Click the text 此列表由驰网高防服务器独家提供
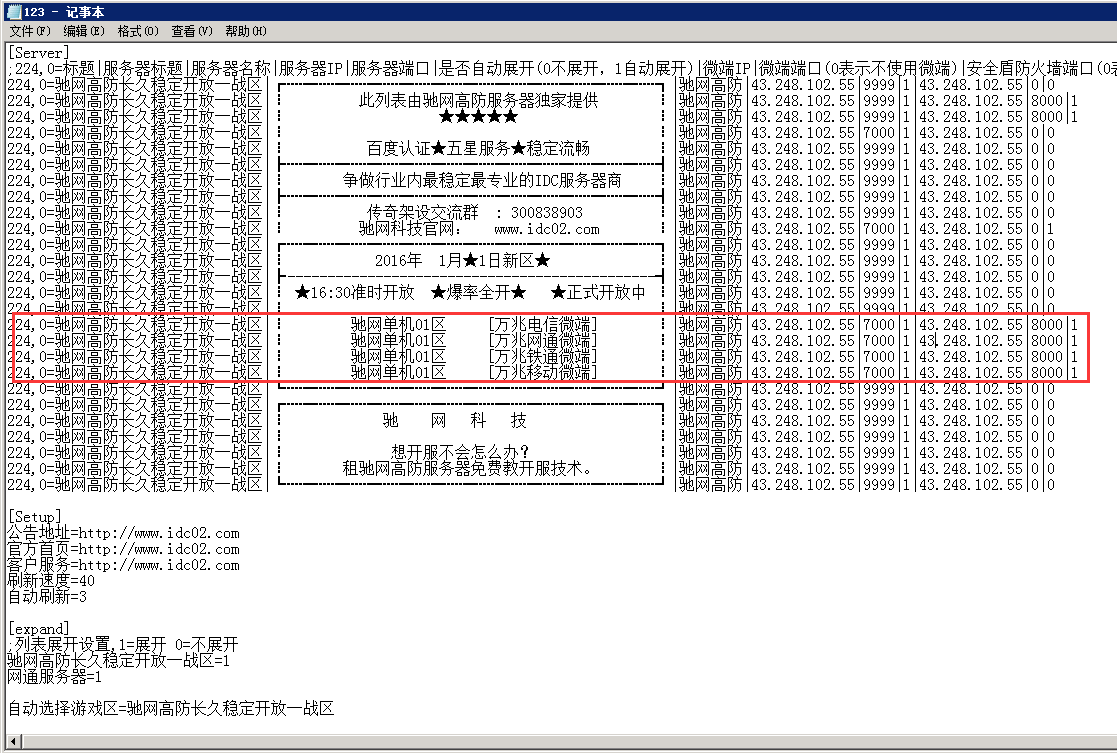The width and height of the screenshot is (1118, 753). point(478,101)
